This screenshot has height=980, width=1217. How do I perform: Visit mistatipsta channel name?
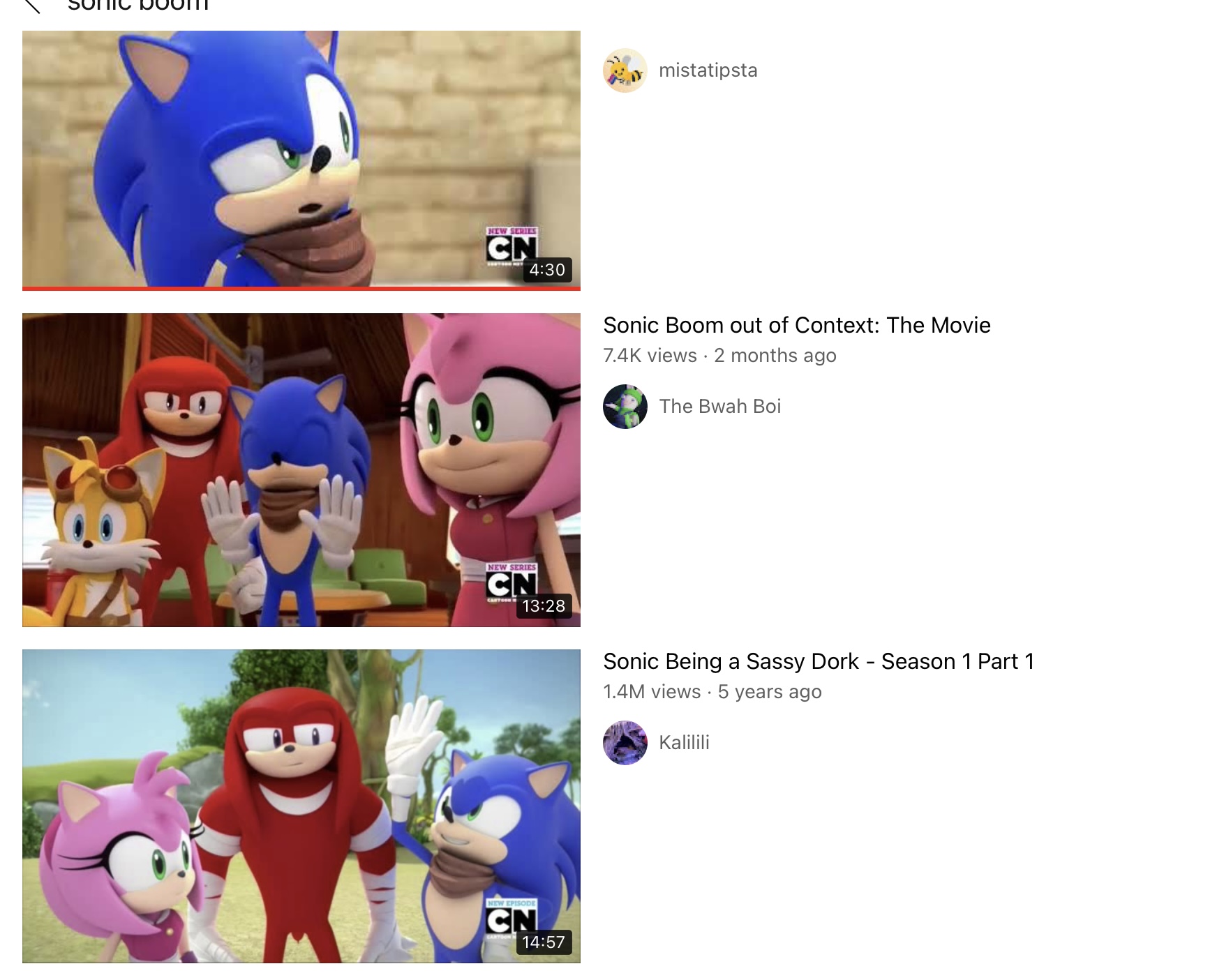[708, 70]
